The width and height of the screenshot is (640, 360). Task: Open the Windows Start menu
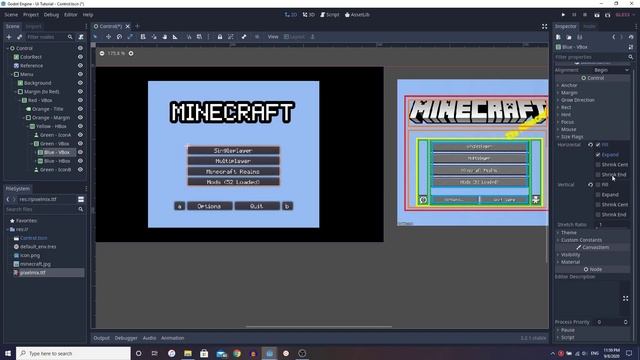click(x=8, y=353)
